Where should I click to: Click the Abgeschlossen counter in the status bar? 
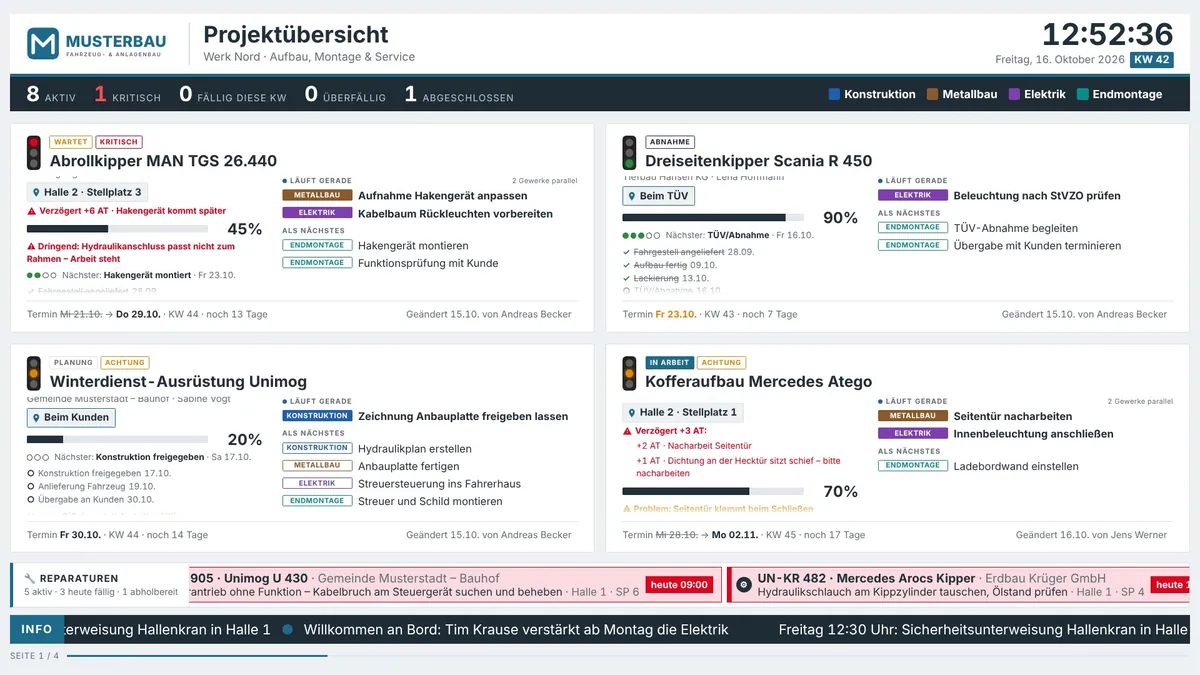coord(459,95)
